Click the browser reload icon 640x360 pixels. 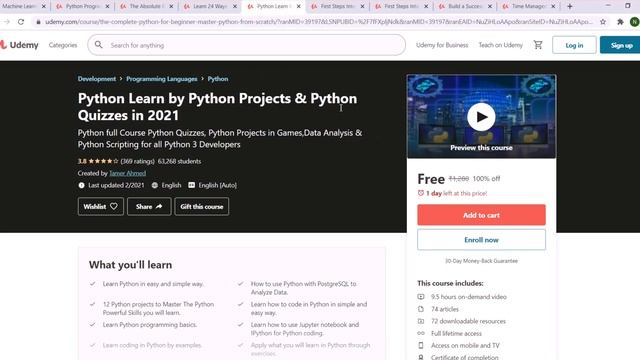[21, 22]
